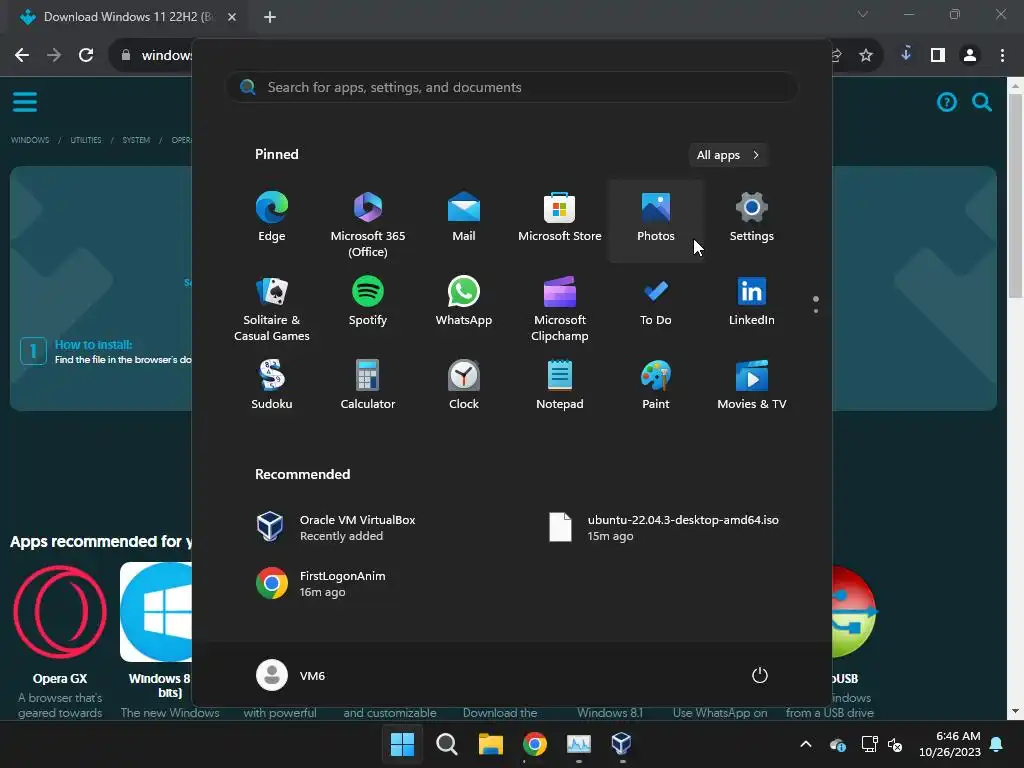Go back in Chrome
Screen dimensions: 1024x768
[22, 56]
